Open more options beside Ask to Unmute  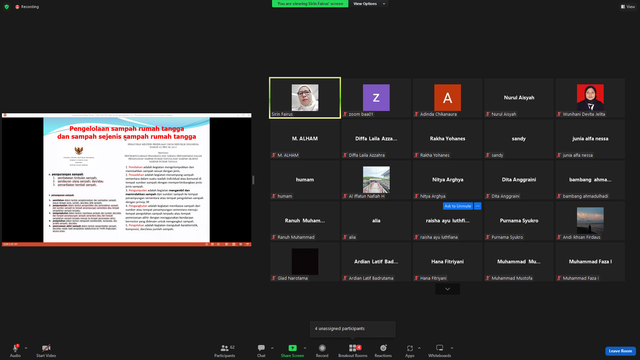pyautogui.click(x=478, y=206)
